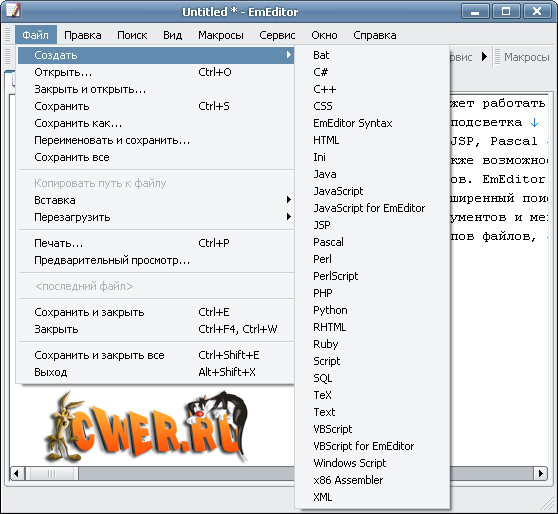Choose Сохранить как... entry
Viewport: 558px width, 514px height.
tap(156, 123)
